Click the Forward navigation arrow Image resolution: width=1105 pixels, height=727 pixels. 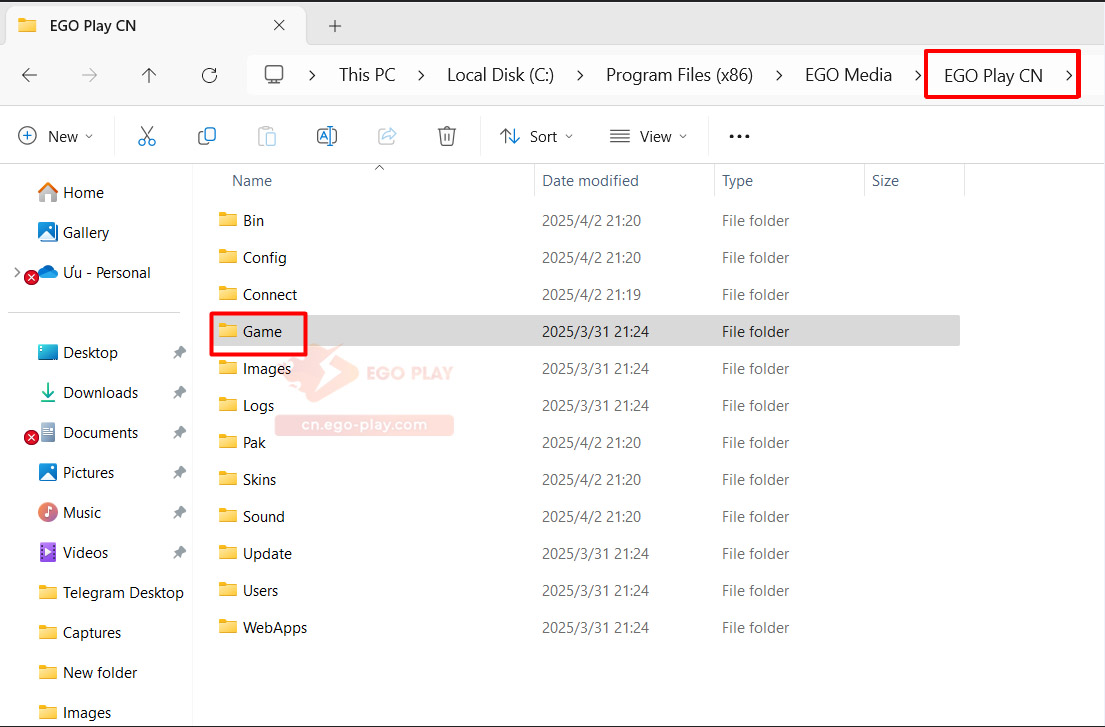tap(89, 75)
